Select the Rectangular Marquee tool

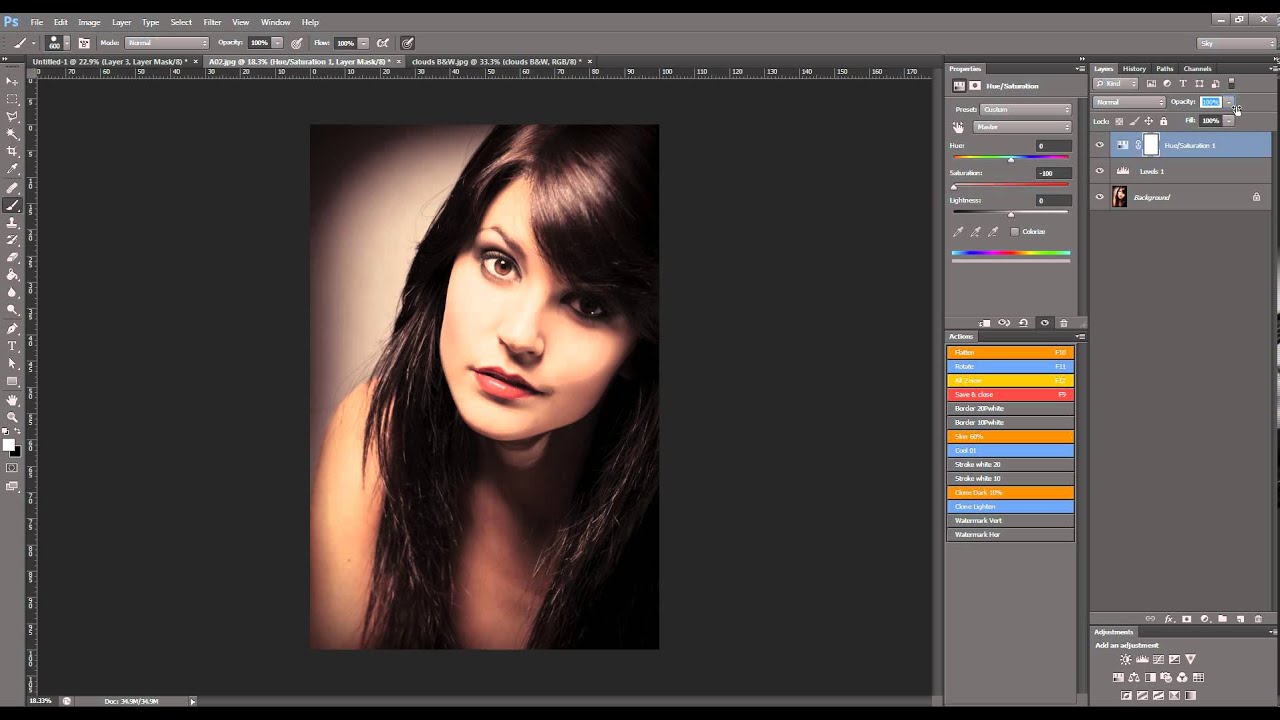tap(12, 99)
